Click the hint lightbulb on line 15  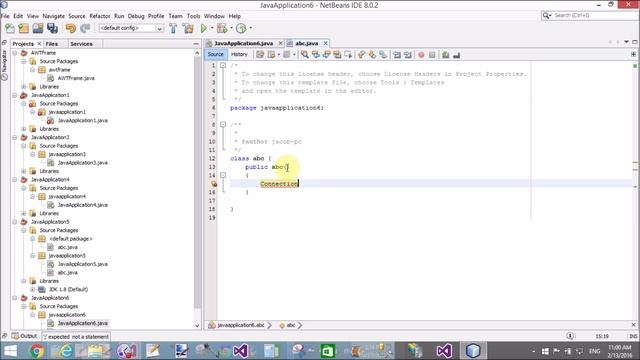tap(214, 184)
